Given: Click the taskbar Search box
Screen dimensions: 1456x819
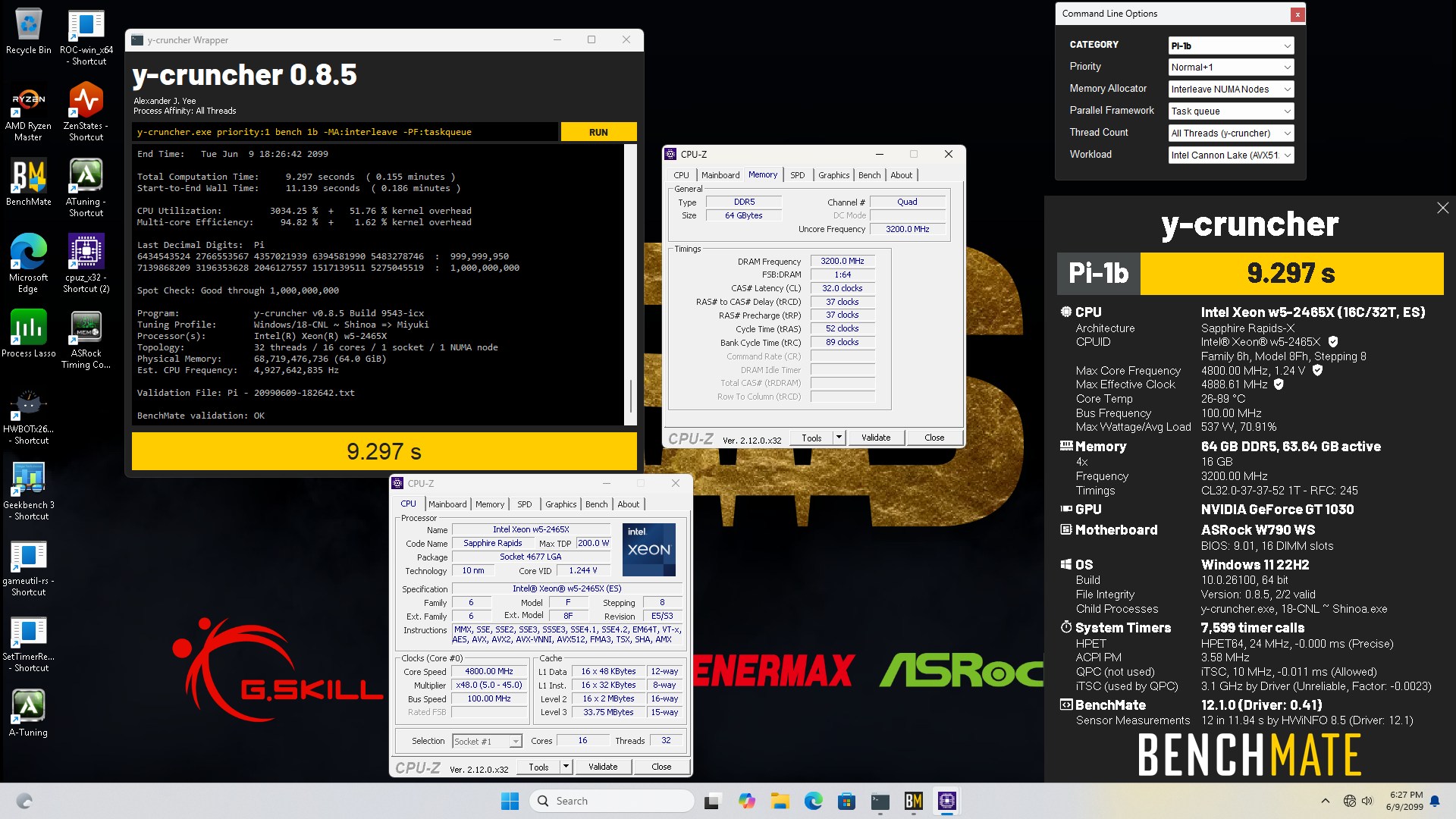Looking at the screenshot, I should coord(612,801).
